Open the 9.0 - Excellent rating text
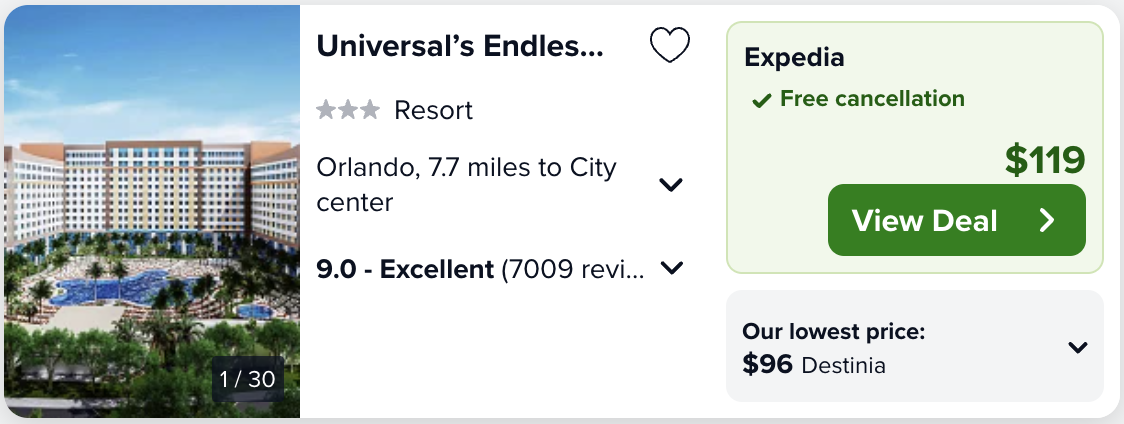The image size is (1124, 424). [405, 269]
